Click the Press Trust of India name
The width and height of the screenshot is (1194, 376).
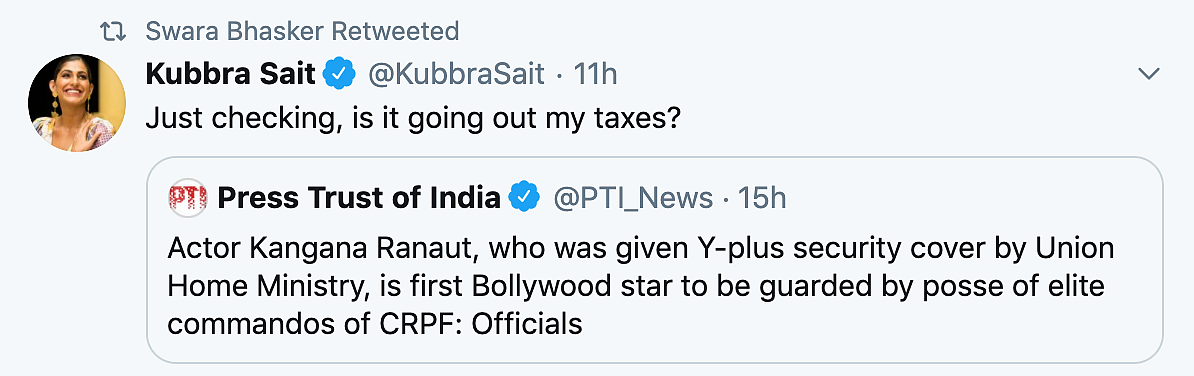pos(359,198)
